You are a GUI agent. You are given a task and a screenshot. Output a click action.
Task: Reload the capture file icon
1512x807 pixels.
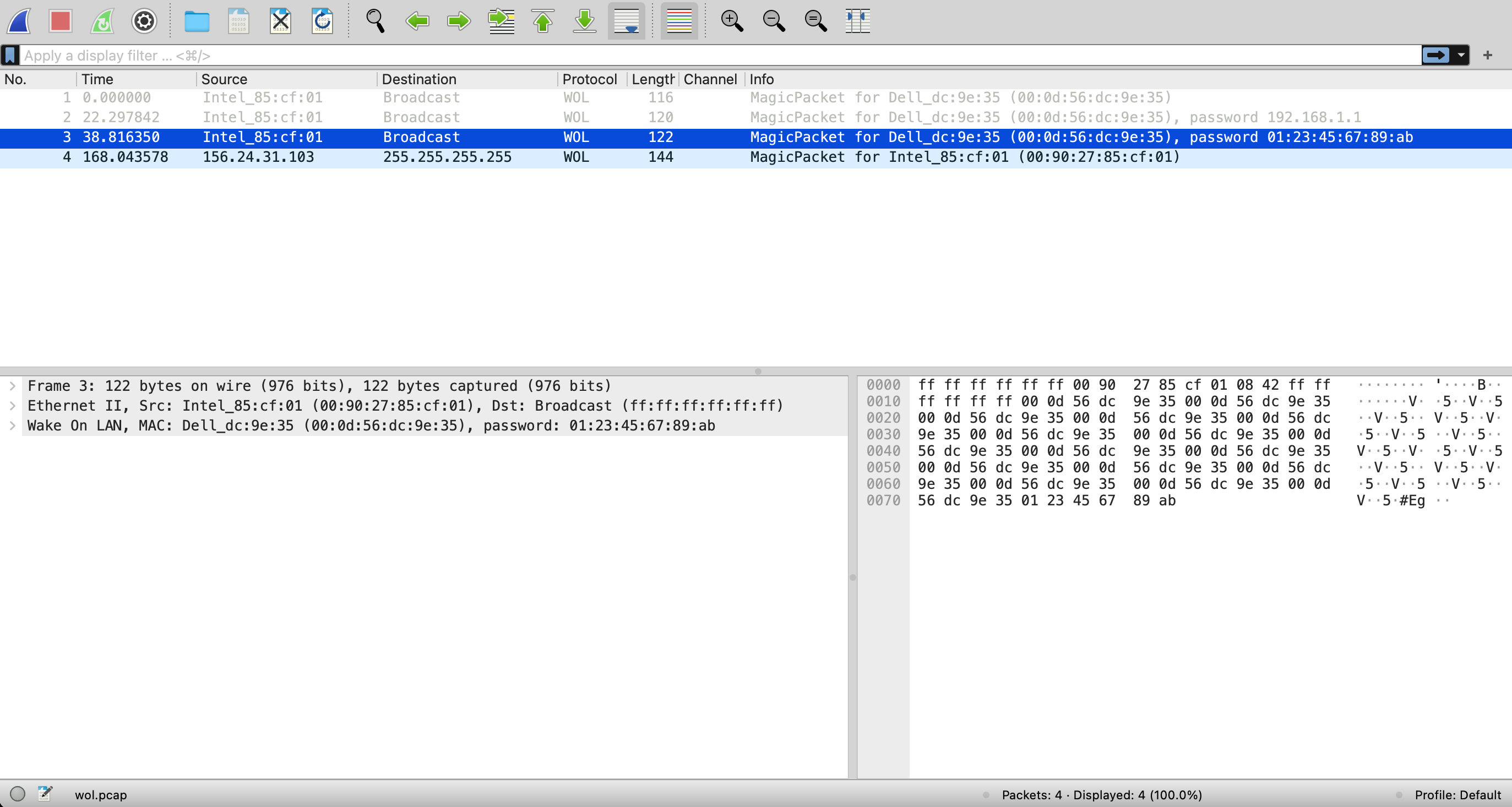coord(322,21)
